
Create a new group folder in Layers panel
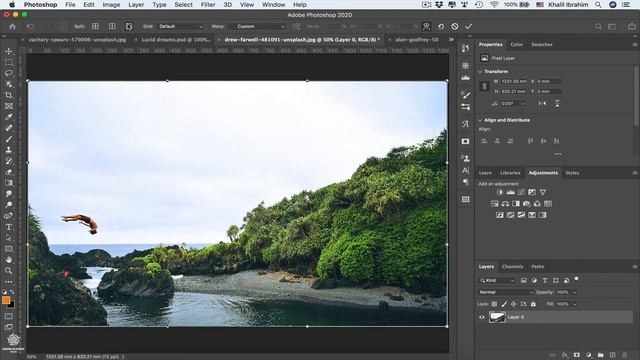[600, 355]
